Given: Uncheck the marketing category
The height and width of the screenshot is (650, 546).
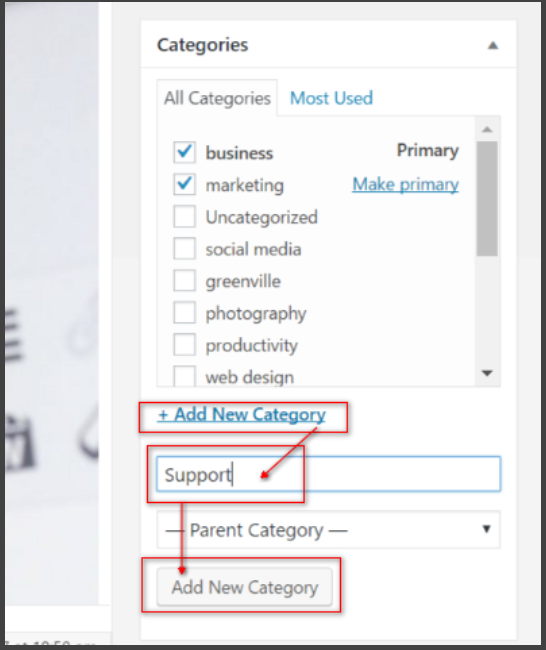Looking at the screenshot, I should click(184, 184).
